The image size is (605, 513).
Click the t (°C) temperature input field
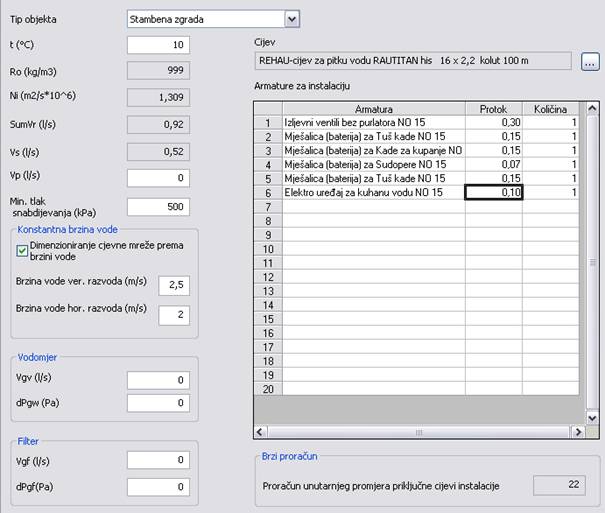(159, 45)
